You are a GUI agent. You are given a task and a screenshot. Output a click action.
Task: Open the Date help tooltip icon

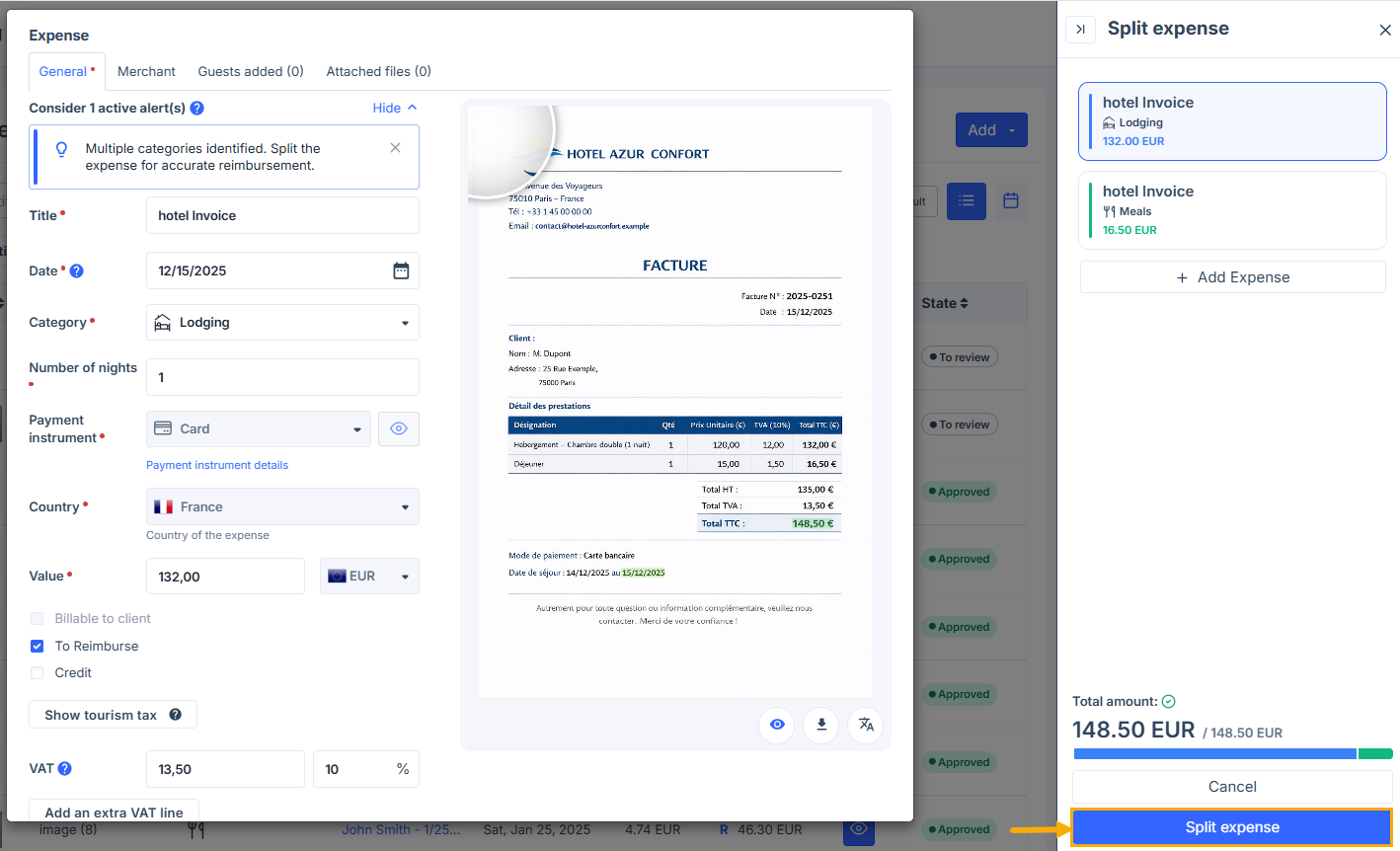[x=76, y=271]
